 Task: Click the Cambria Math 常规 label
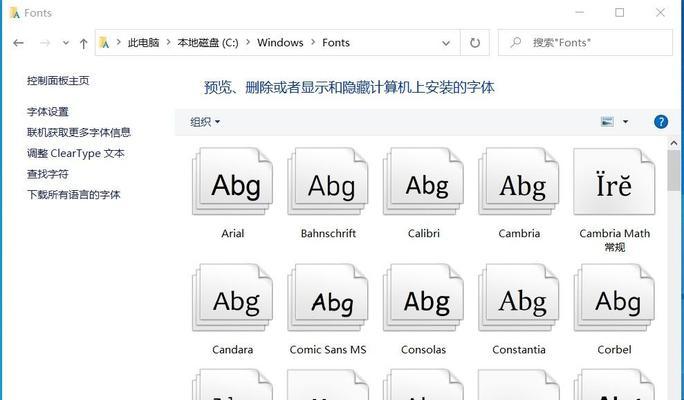point(615,240)
